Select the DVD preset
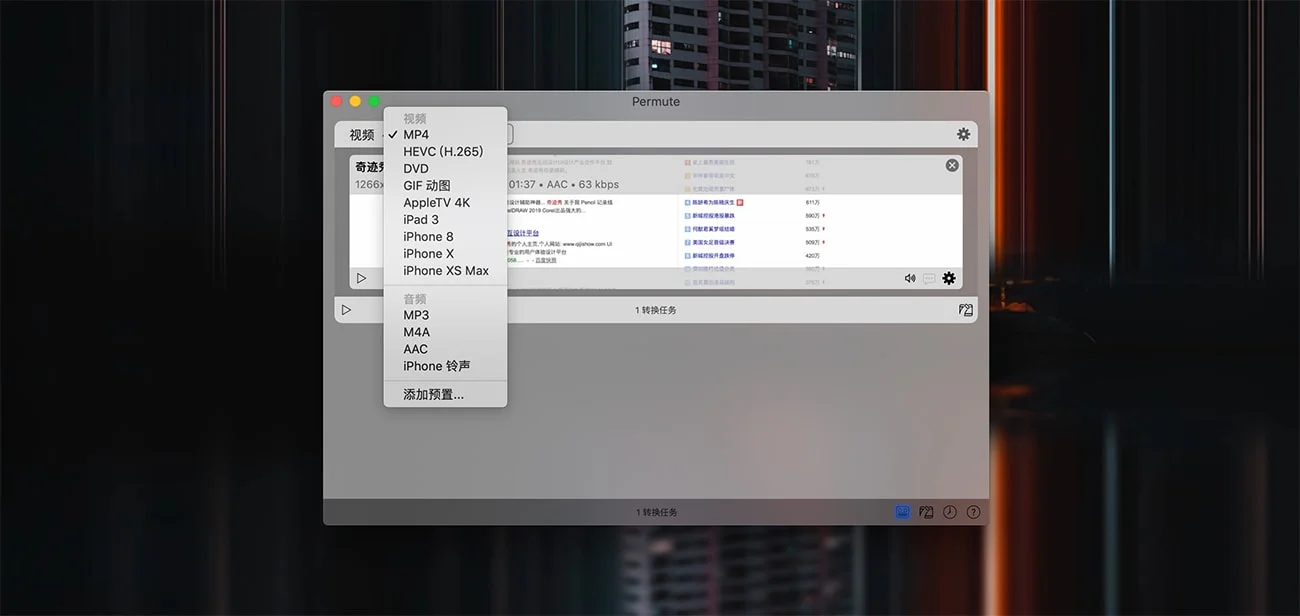 pos(416,169)
